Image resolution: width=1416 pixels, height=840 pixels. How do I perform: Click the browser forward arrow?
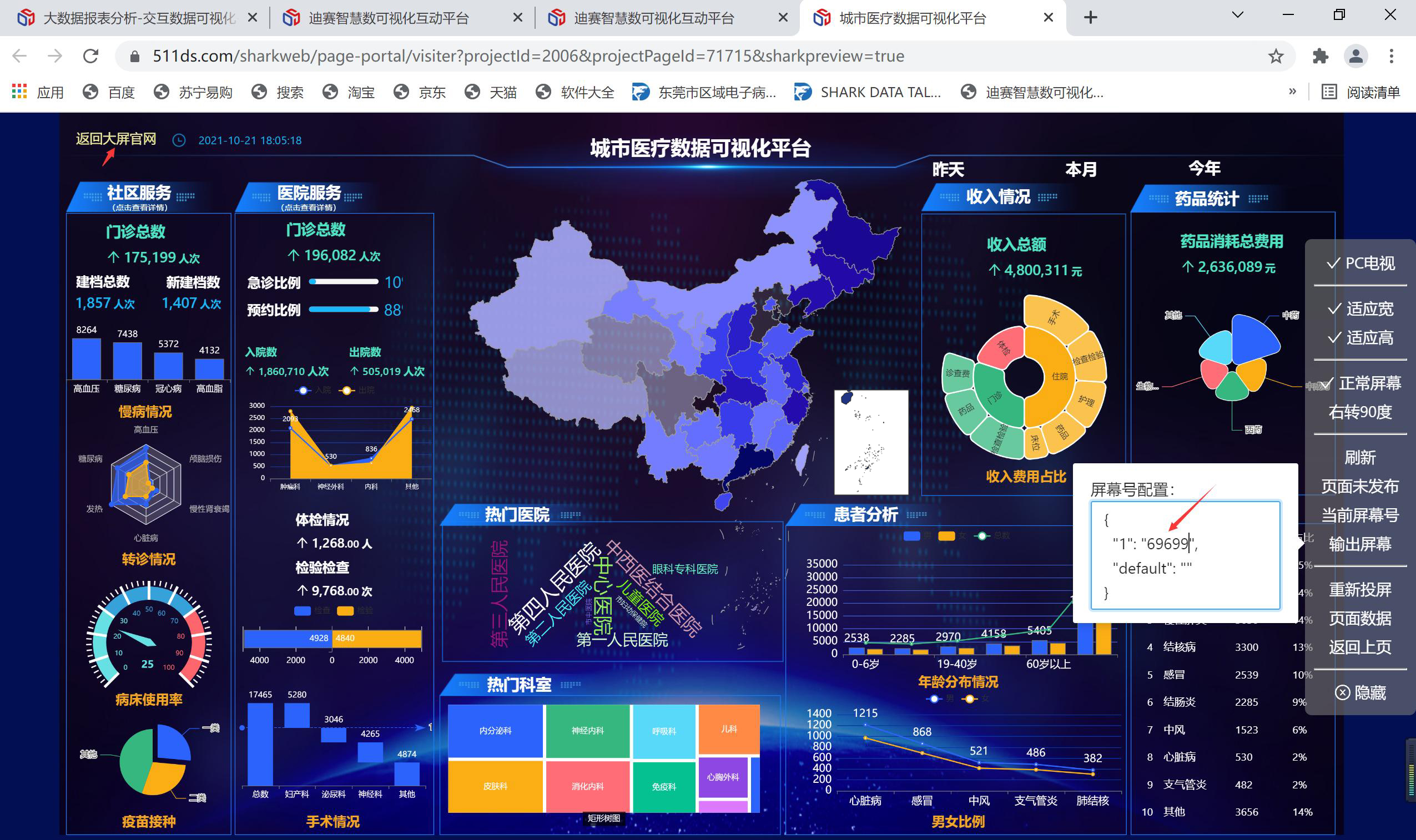tap(55, 56)
